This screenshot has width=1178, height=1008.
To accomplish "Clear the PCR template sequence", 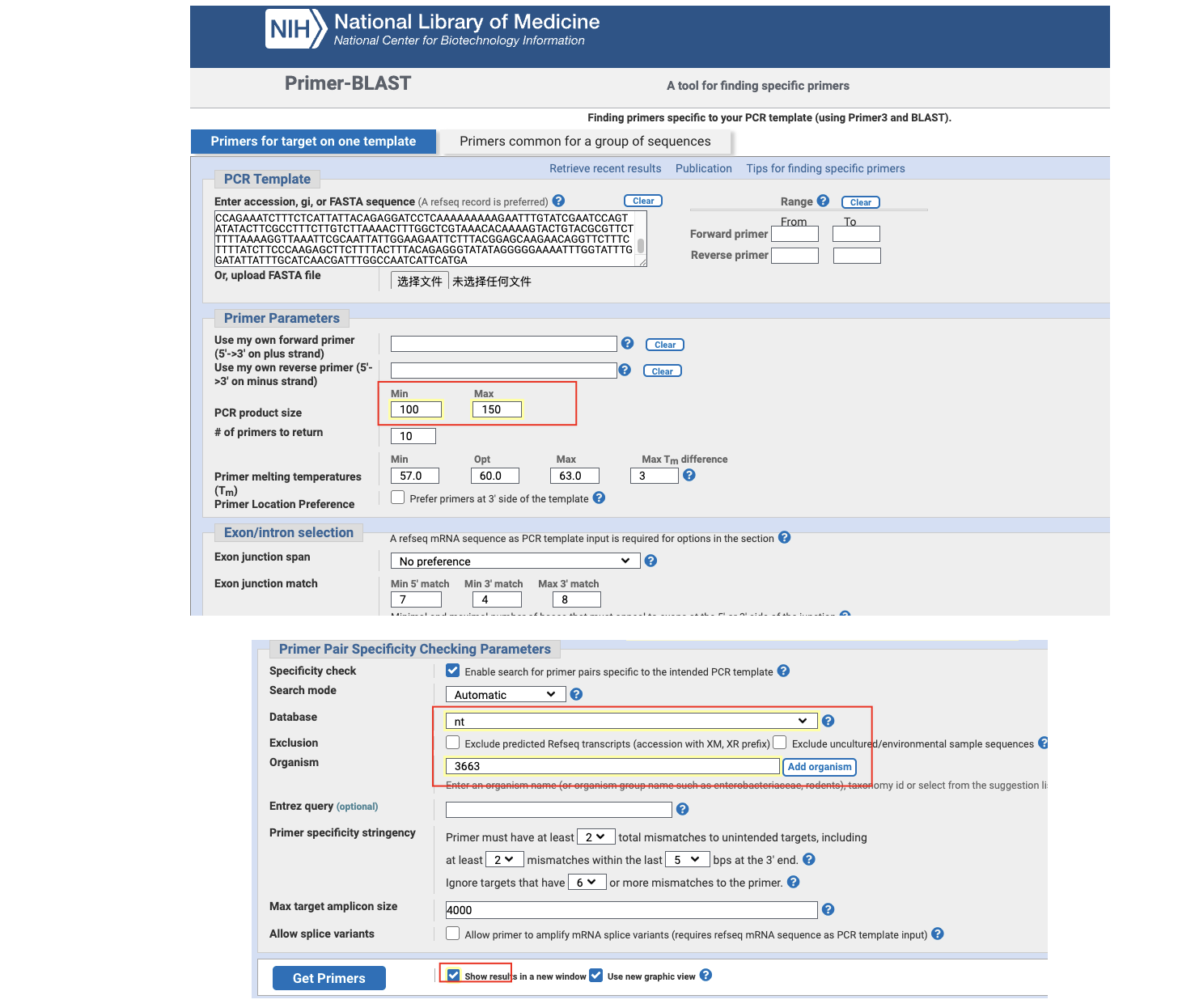I will point(643,201).
